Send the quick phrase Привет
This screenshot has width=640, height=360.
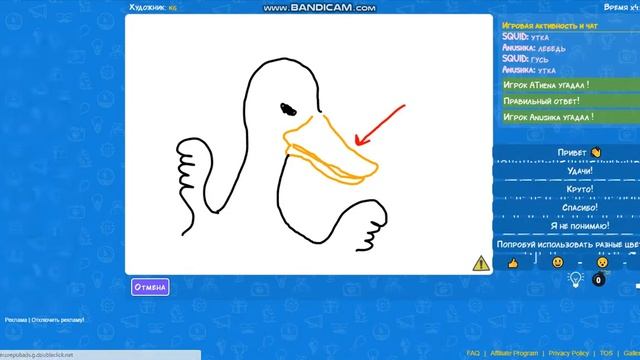(579, 152)
